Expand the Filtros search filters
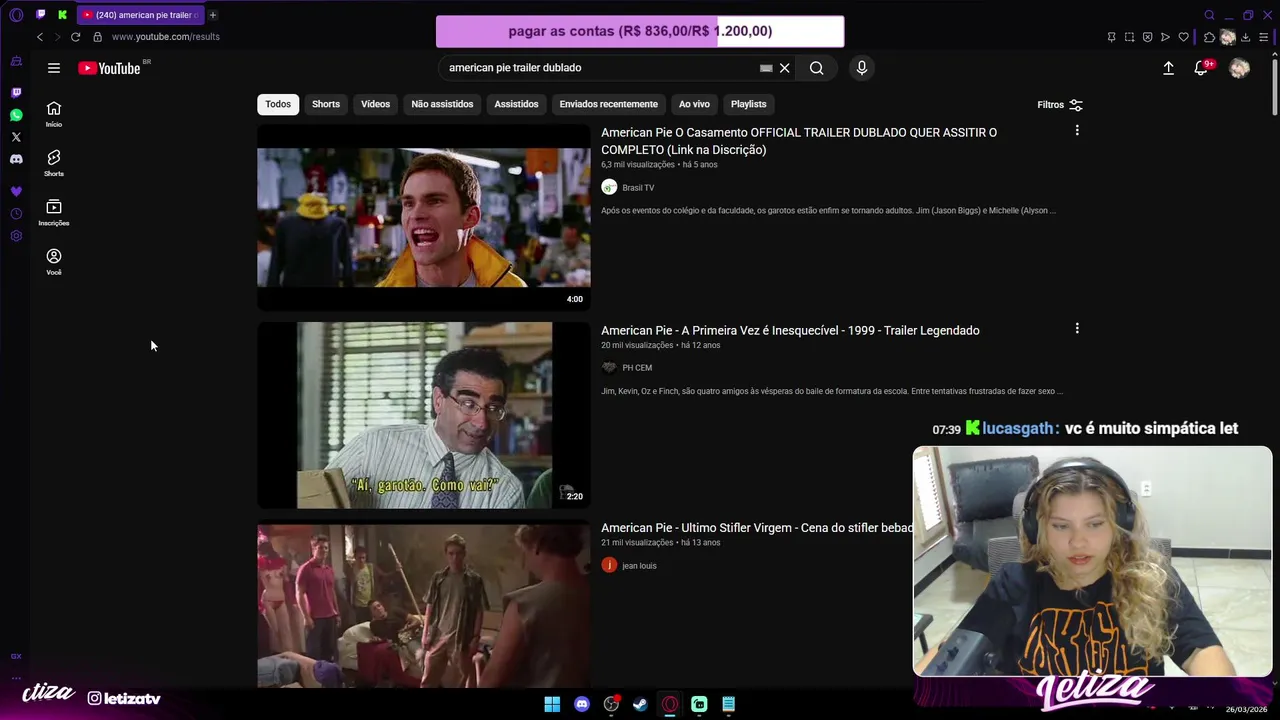Viewport: 1280px width, 720px height. tap(1060, 105)
